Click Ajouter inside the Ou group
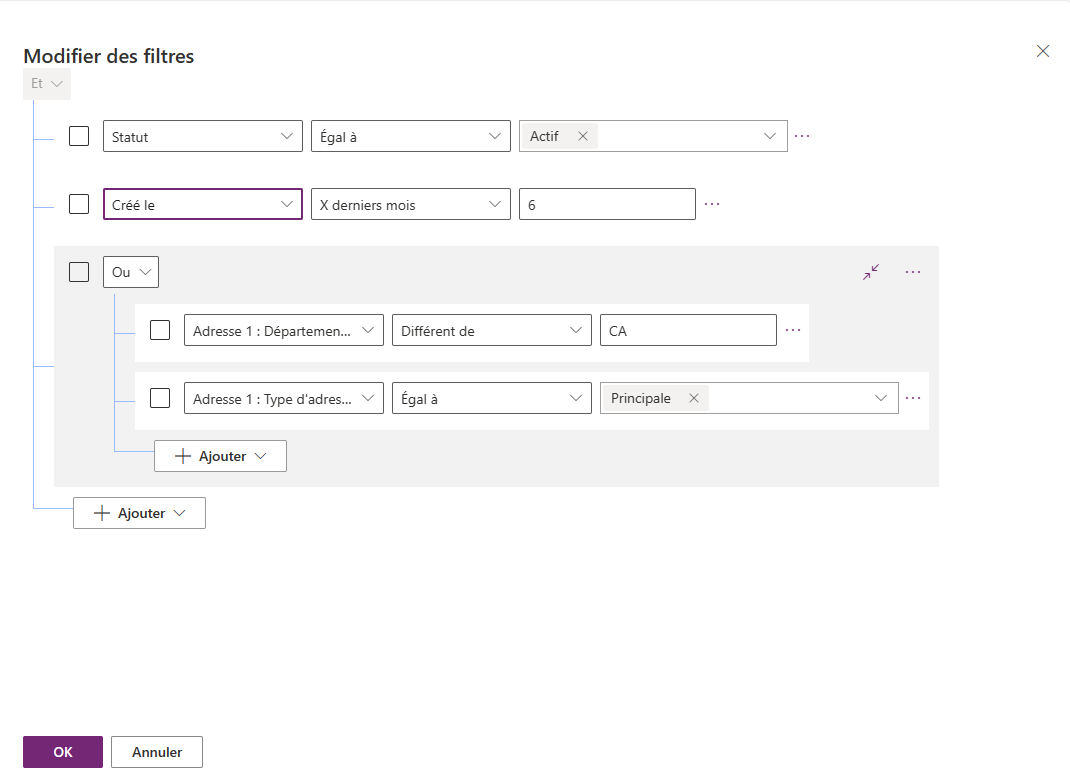The height and width of the screenshot is (782, 1070). point(220,456)
